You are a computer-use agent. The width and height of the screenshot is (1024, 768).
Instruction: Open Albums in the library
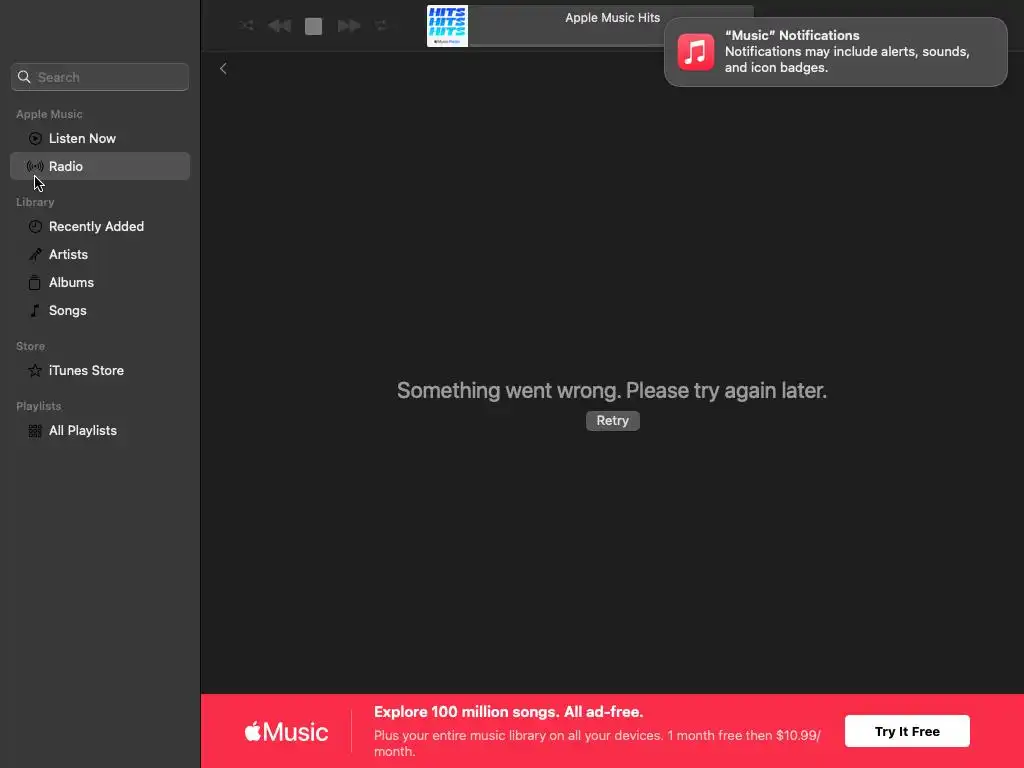click(100, 283)
